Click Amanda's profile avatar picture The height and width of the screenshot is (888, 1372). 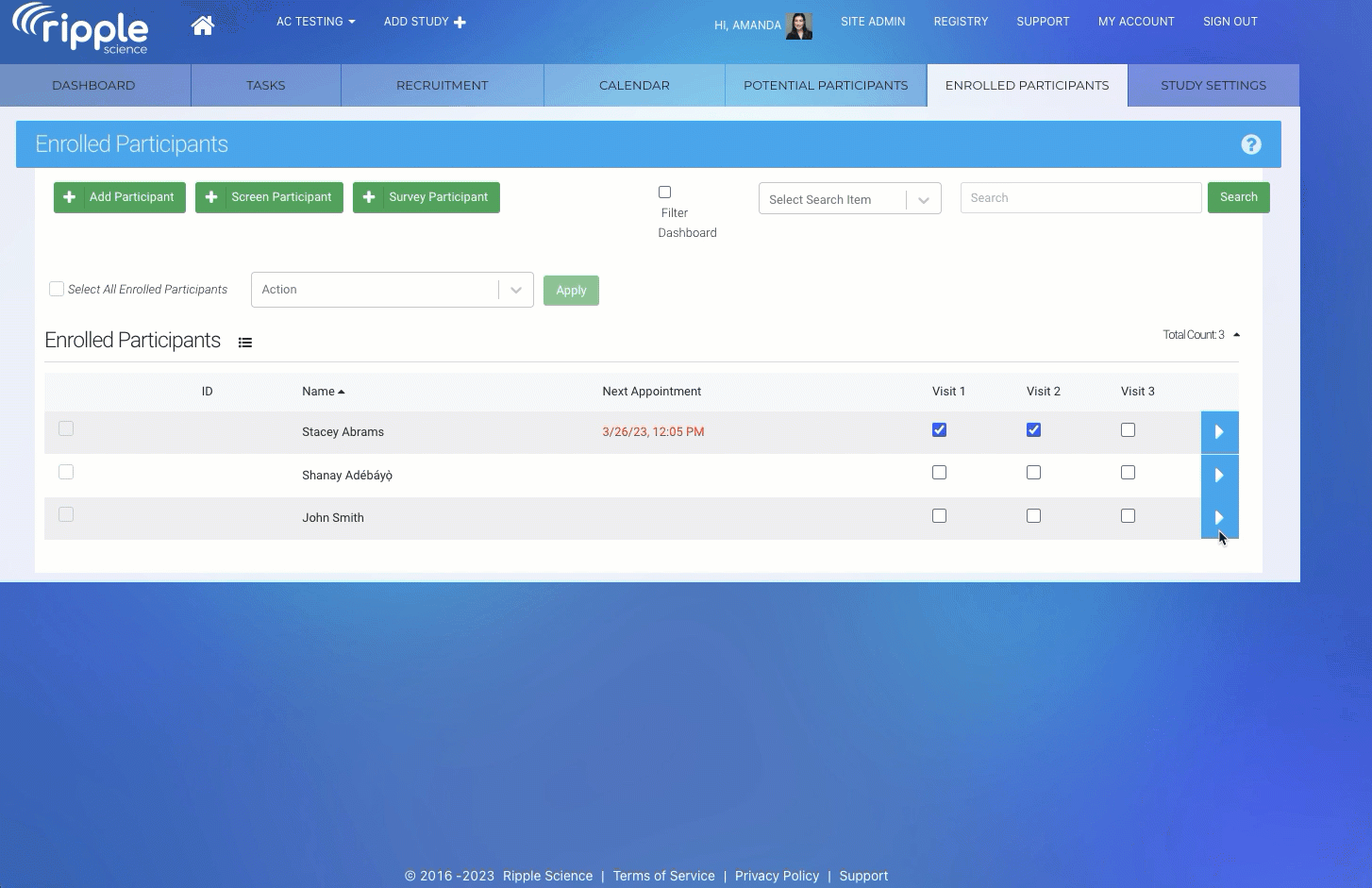[798, 25]
